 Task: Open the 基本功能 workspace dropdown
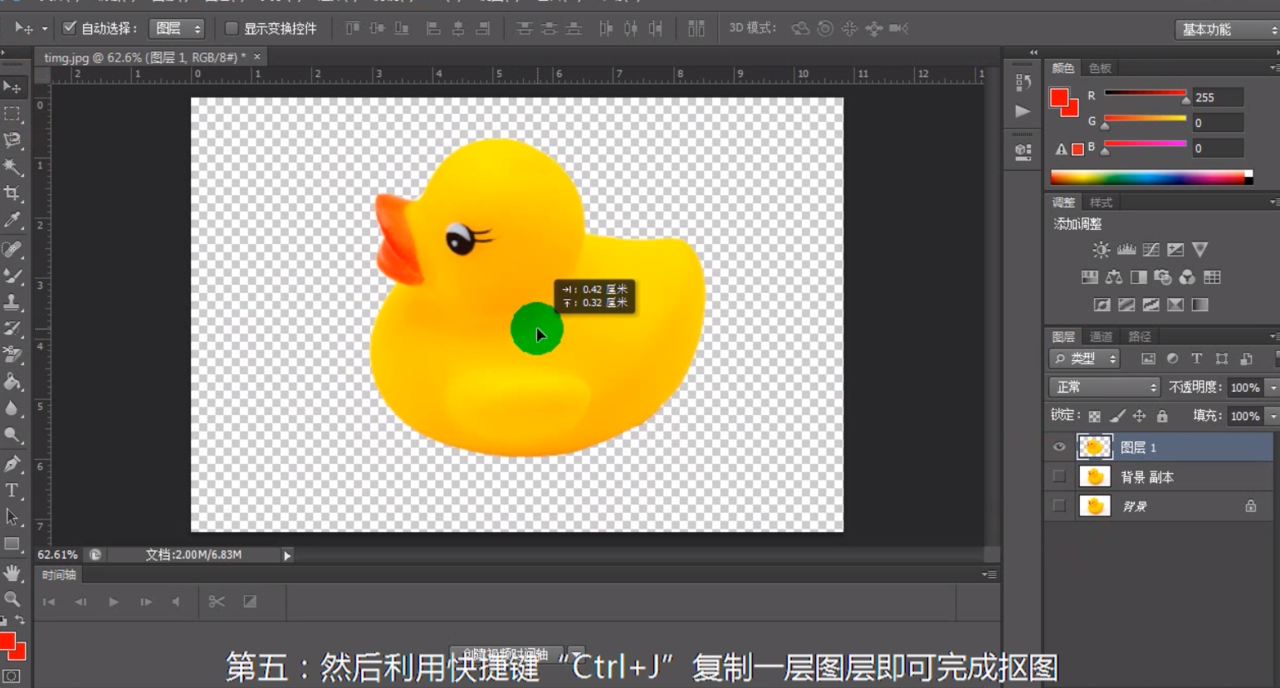pyautogui.click(x=1226, y=29)
